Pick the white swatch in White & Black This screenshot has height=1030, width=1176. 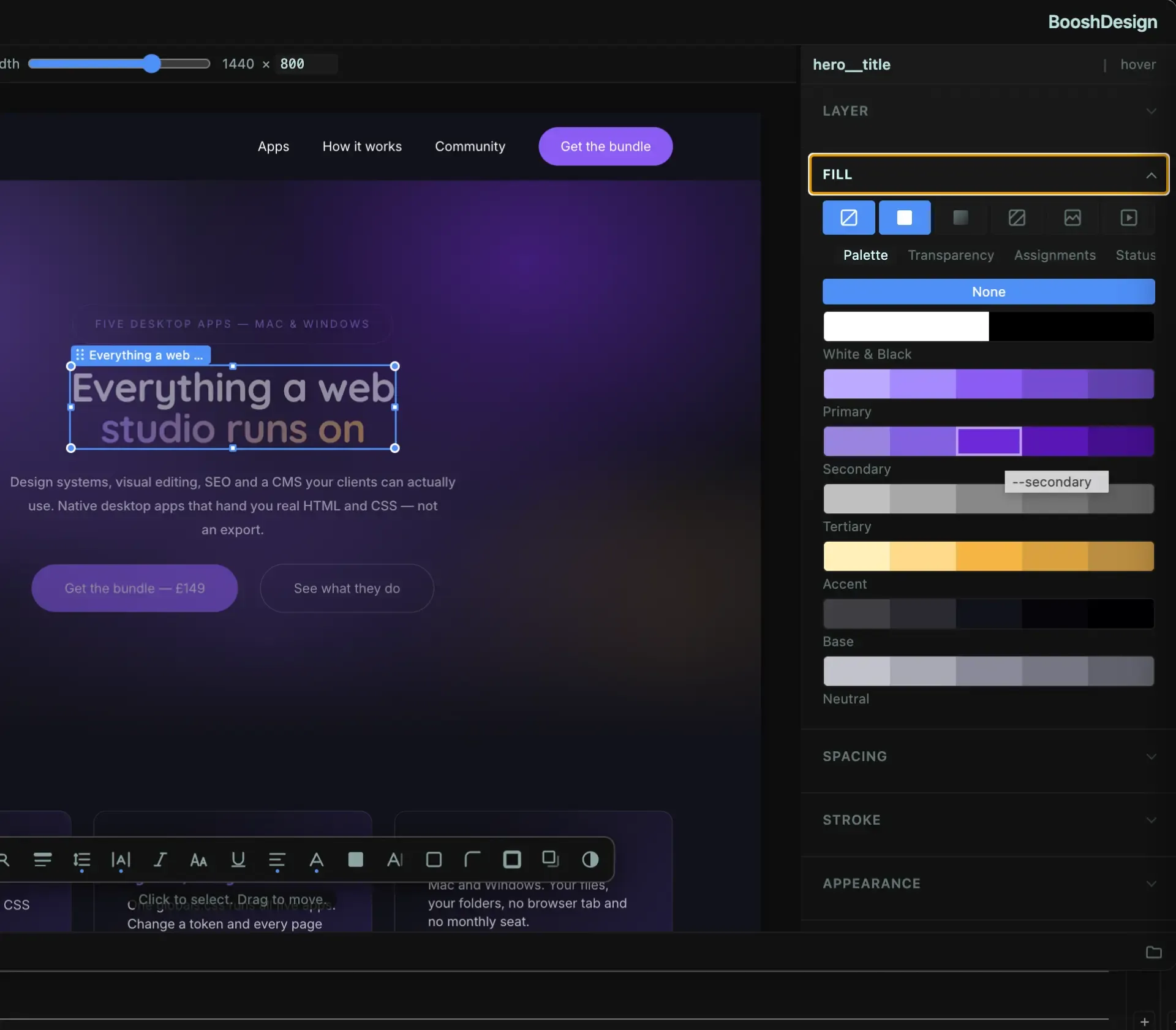click(x=905, y=327)
